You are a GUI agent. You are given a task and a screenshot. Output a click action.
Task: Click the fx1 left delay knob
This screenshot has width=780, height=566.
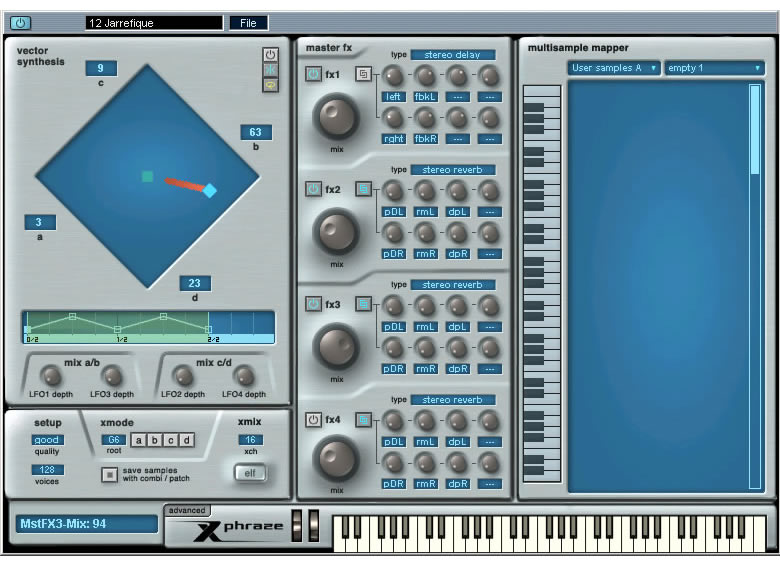393,76
